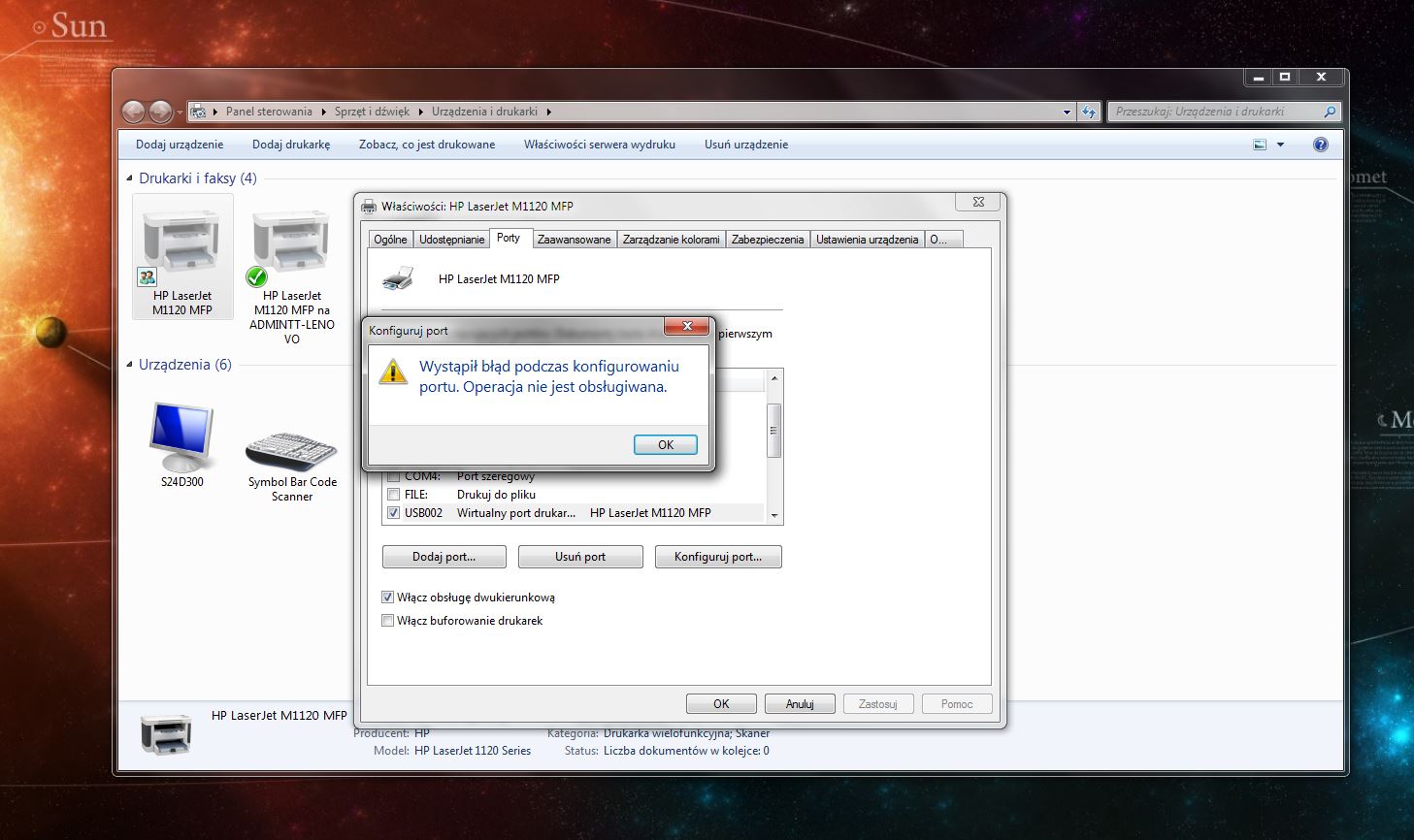Switch to the Ogólne tab

390,240
